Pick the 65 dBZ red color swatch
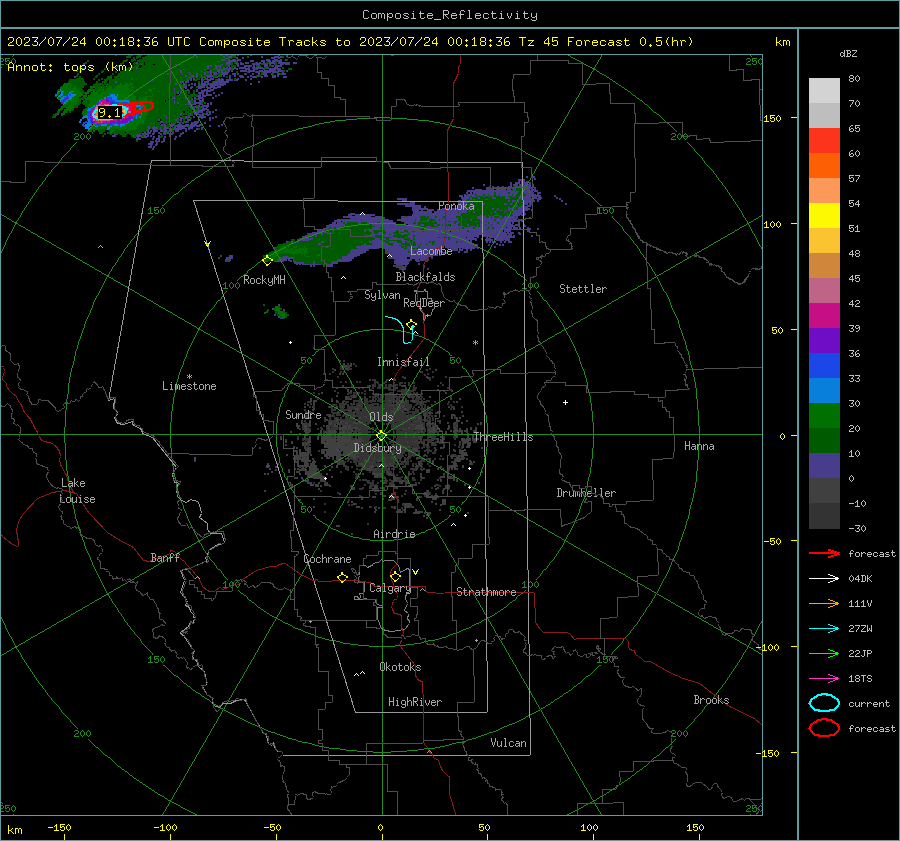The image size is (900, 841). point(824,140)
